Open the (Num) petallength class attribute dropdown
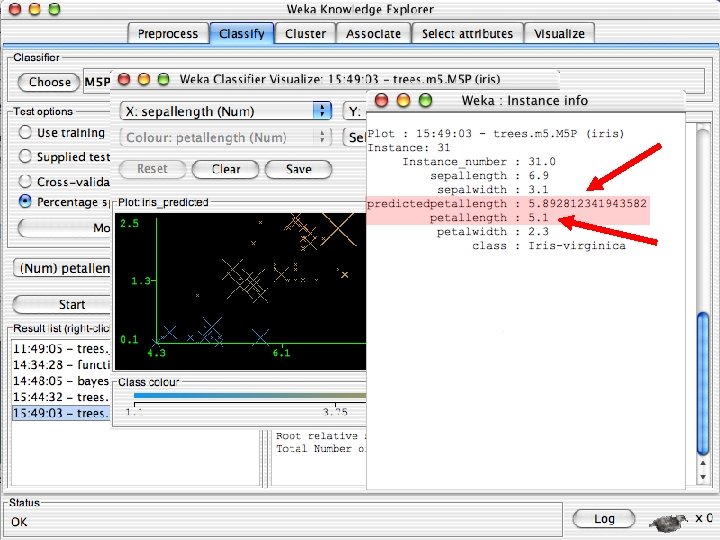Screen dimensions: 720x540 click(x=63, y=268)
